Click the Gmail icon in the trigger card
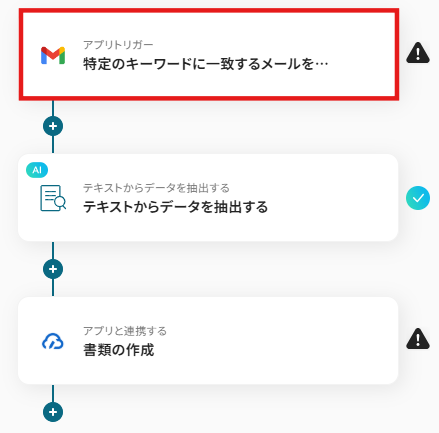This screenshot has width=439, height=433. pos(53,55)
